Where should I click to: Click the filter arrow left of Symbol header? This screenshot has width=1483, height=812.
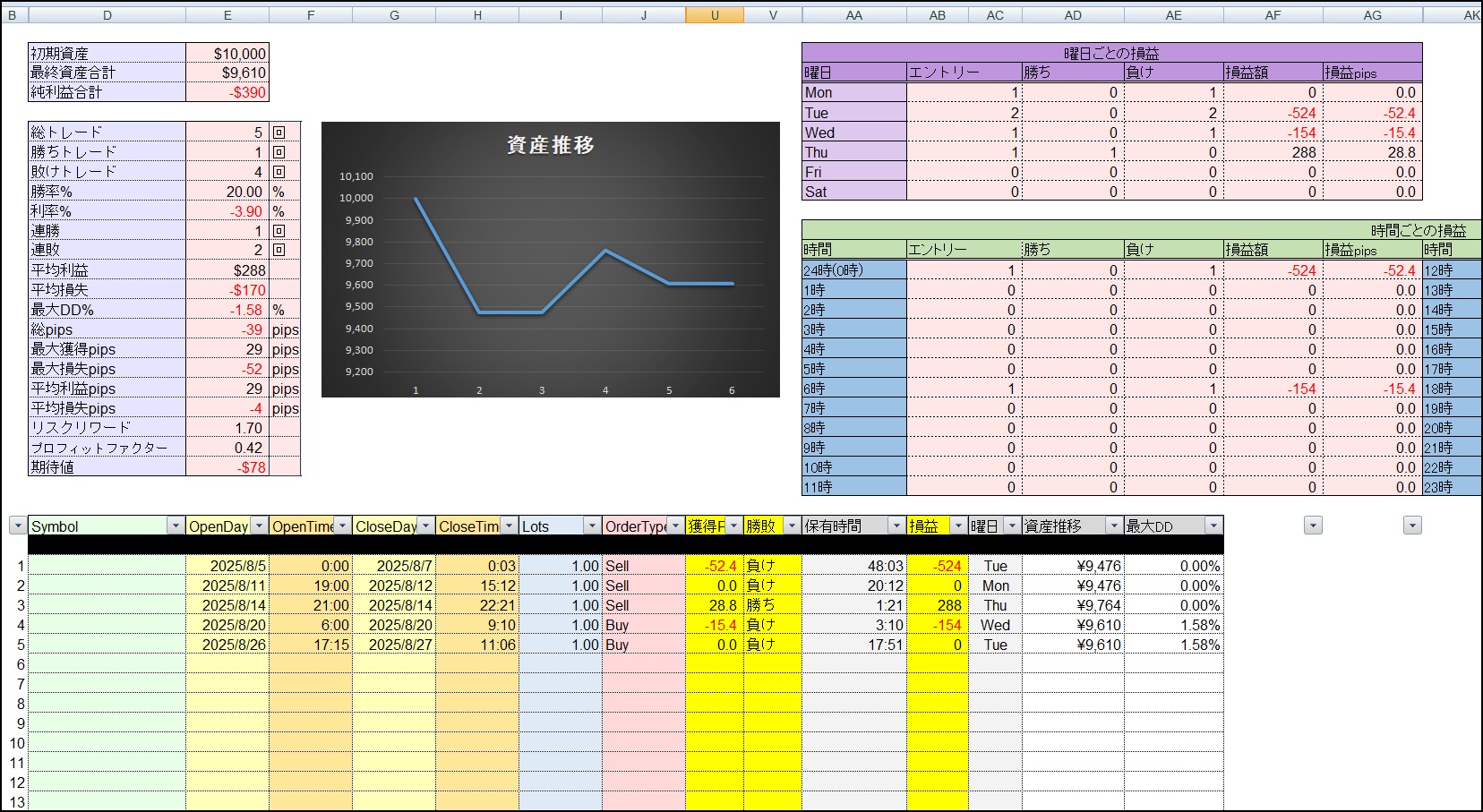click(17, 526)
